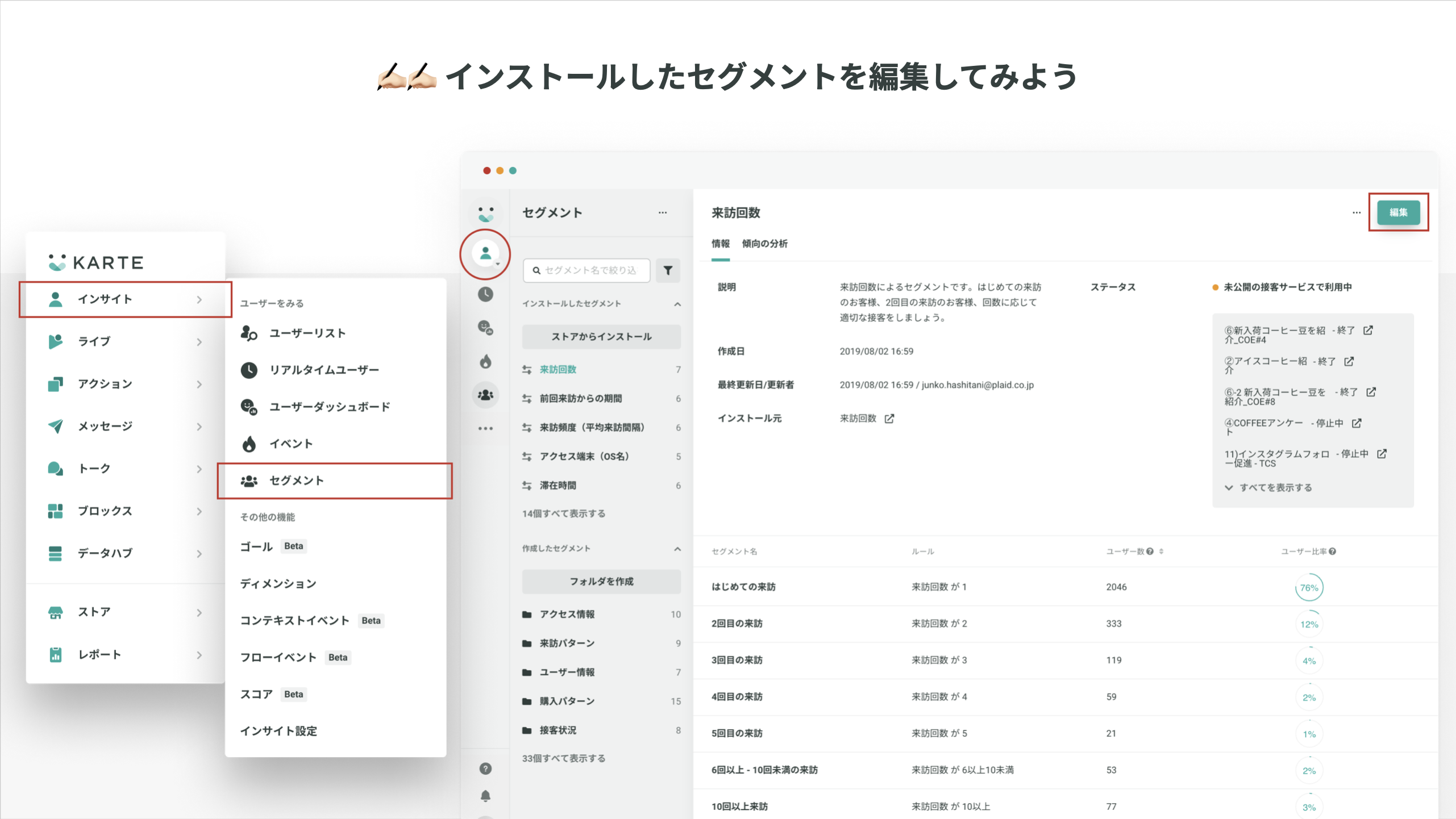Expand トーク menu item
Screen dimensions: 1456x819
126,469
